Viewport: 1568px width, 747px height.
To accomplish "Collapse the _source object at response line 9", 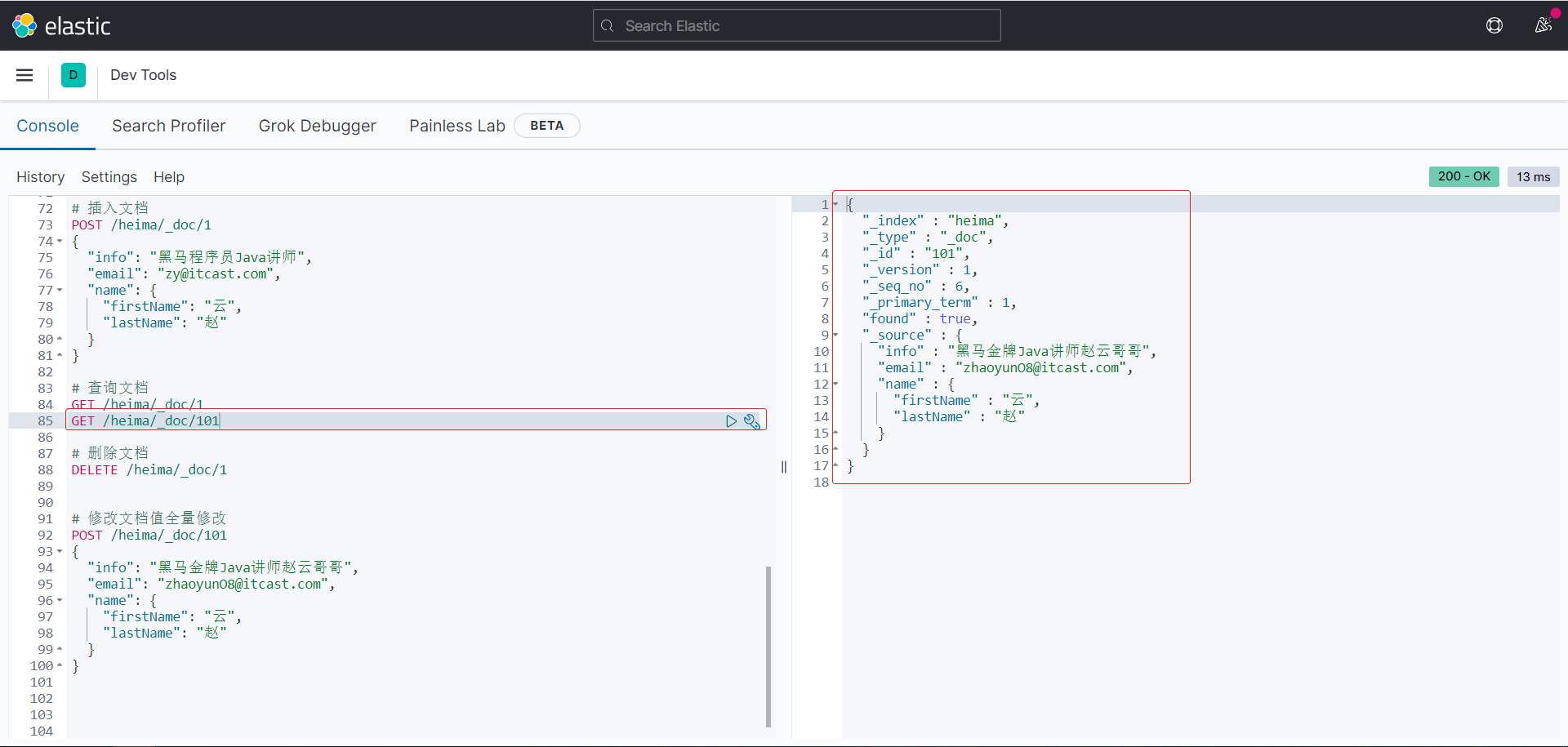I will [835, 336].
